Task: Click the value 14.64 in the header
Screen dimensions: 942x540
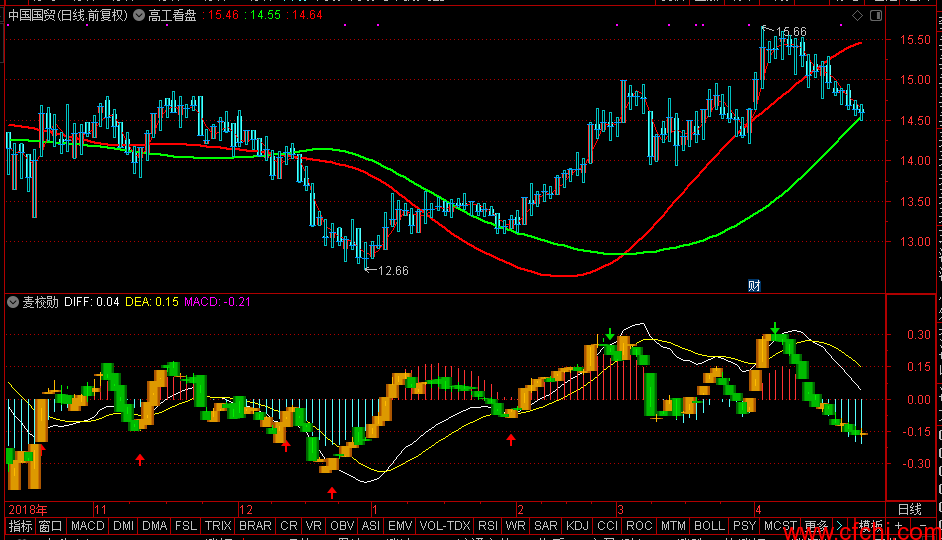Action: point(308,15)
